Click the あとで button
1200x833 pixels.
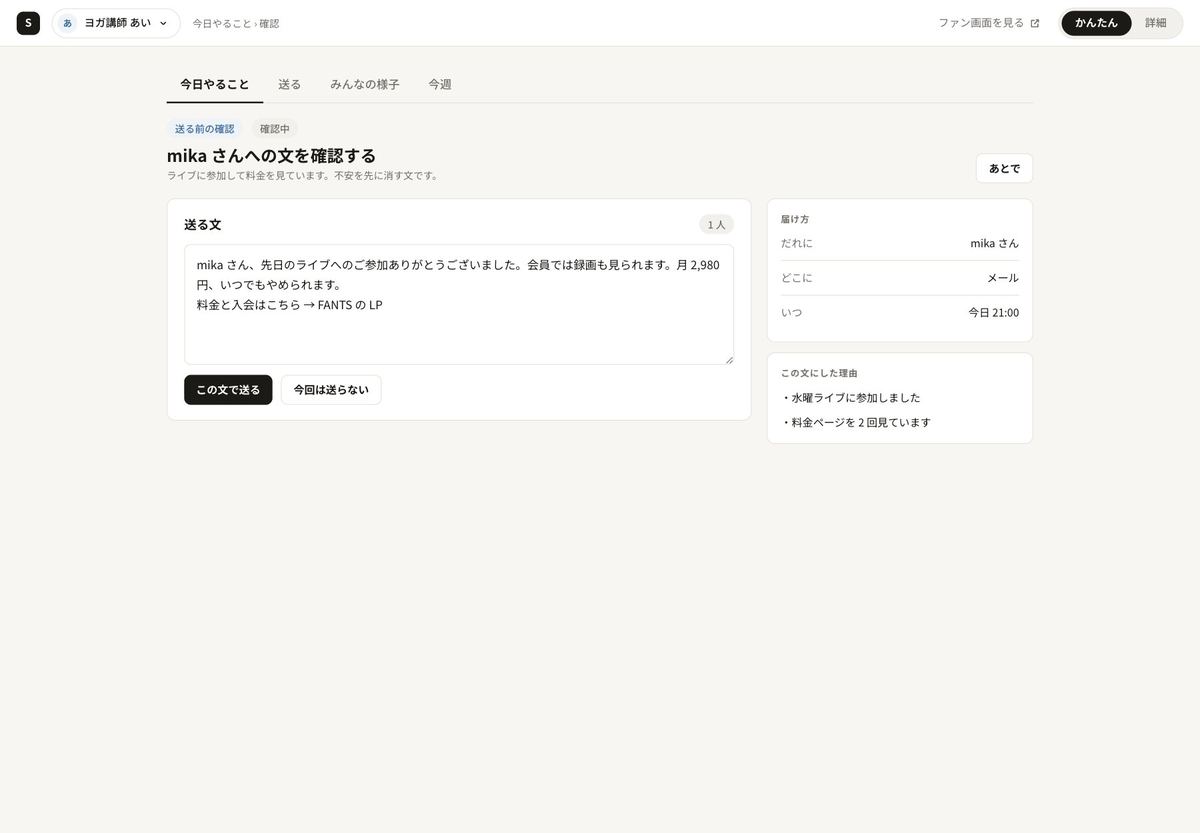click(x=1004, y=168)
